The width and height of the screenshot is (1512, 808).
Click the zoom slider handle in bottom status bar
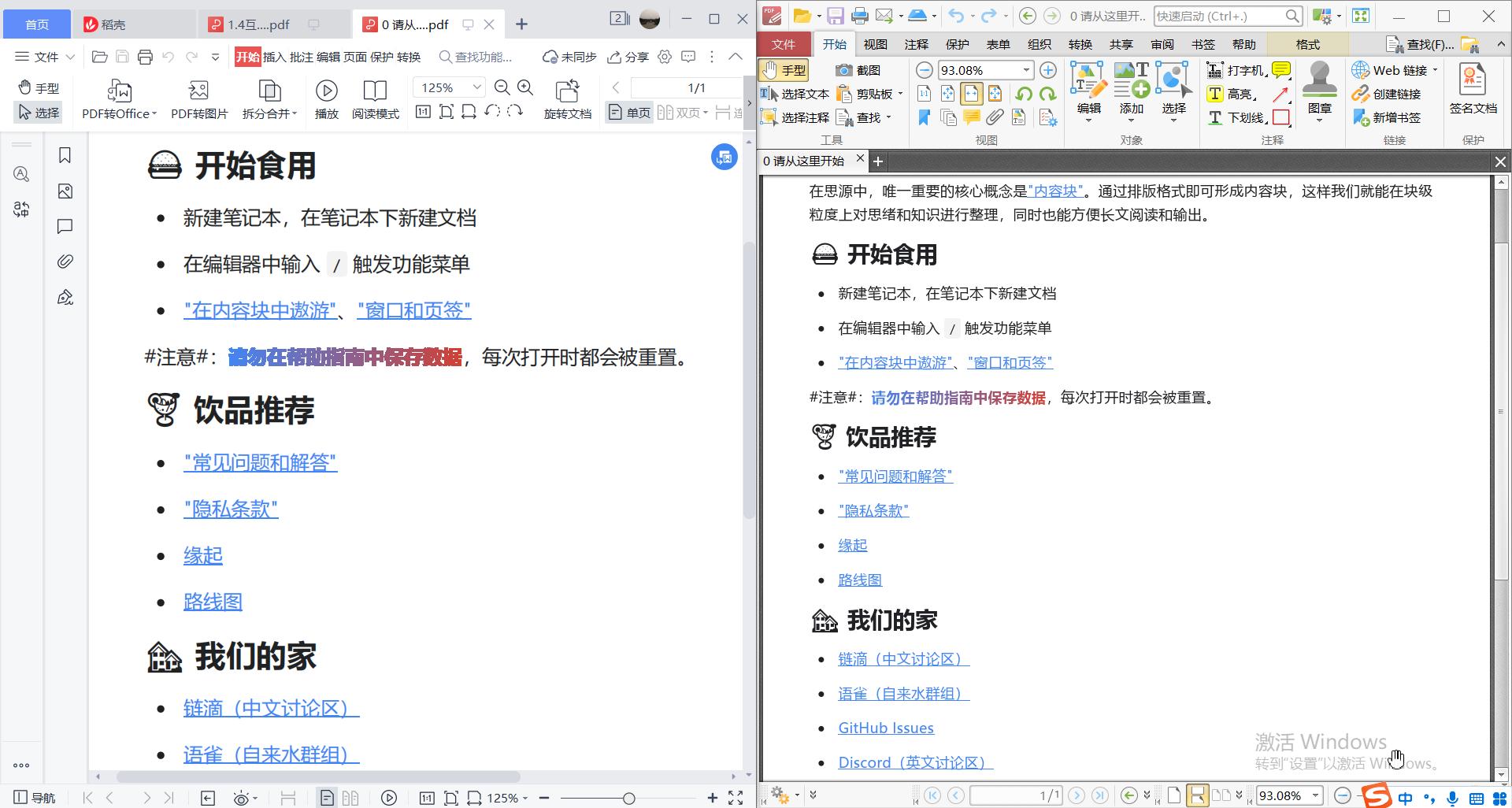coord(628,799)
